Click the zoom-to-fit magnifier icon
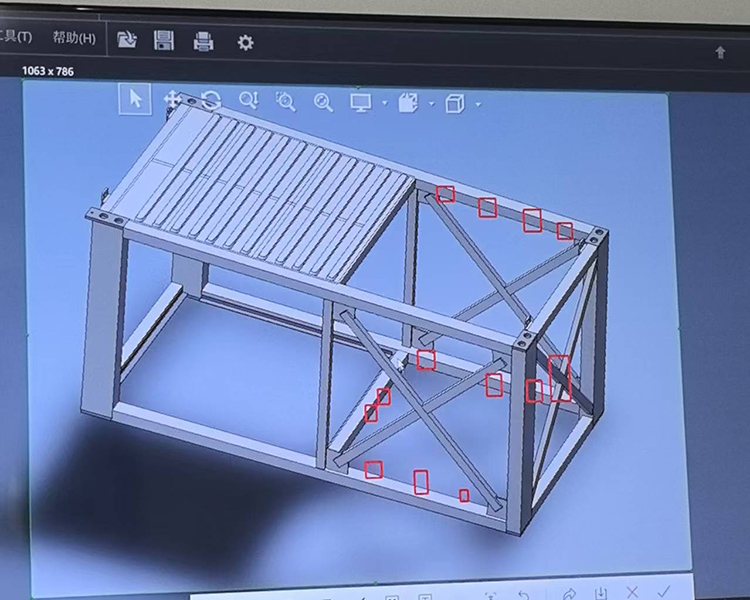750x600 pixels. coord(285,101)
